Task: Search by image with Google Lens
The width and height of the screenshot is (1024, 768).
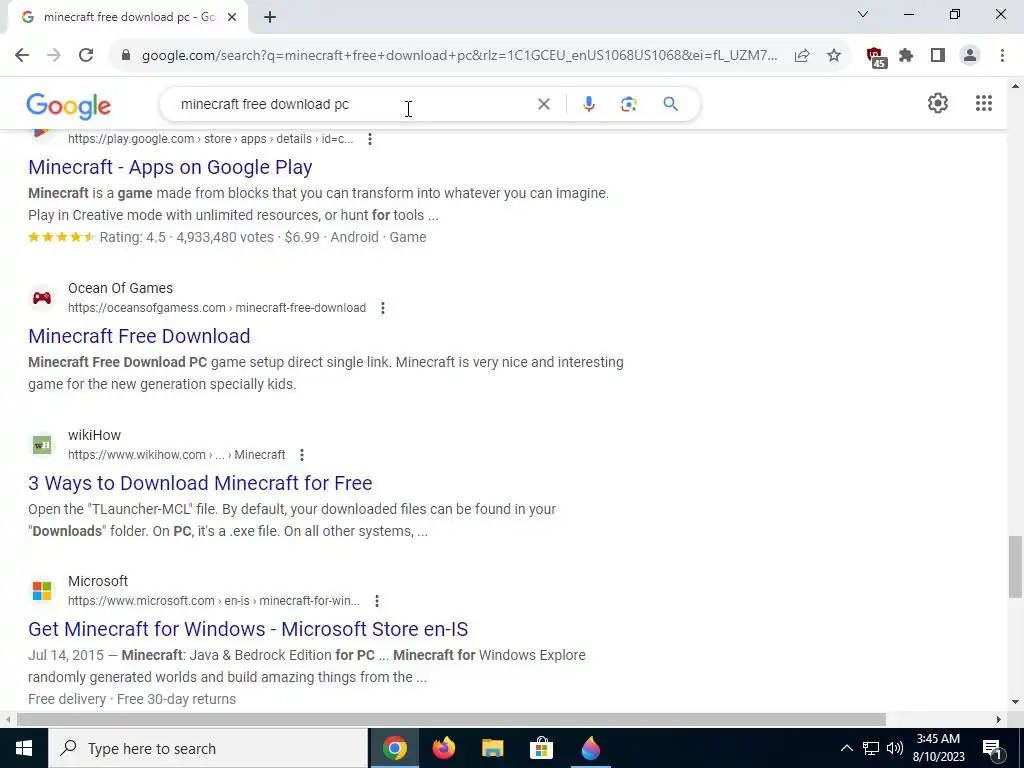Action: 628,104
